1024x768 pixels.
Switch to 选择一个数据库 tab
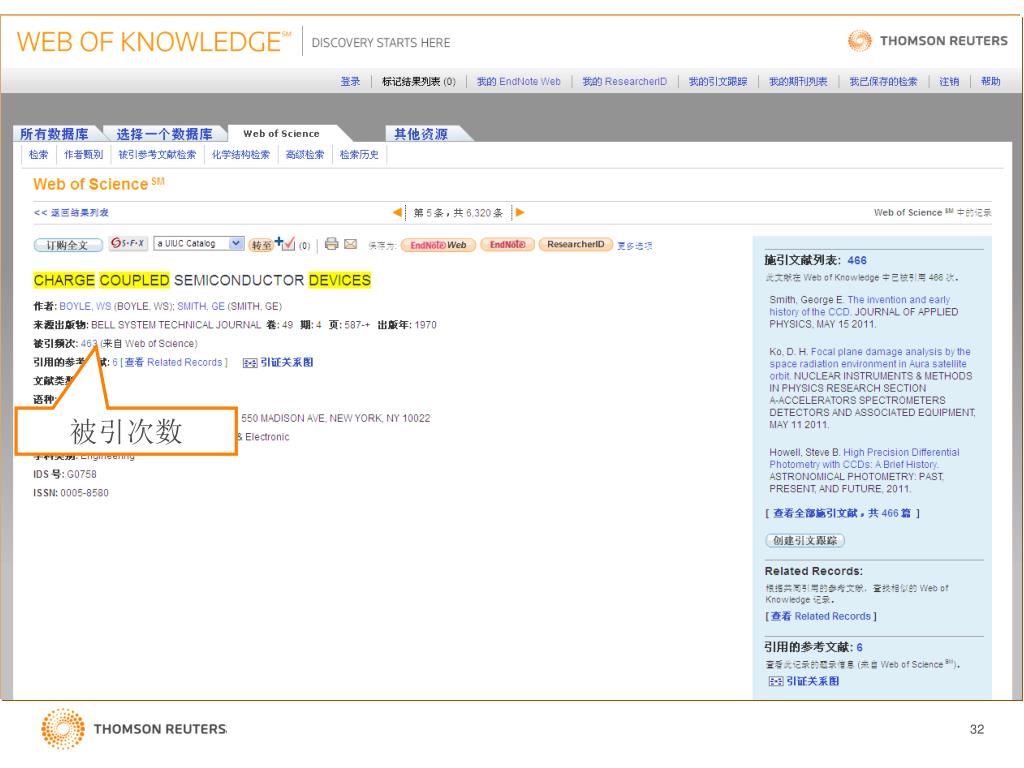click(x=165, y=134)
